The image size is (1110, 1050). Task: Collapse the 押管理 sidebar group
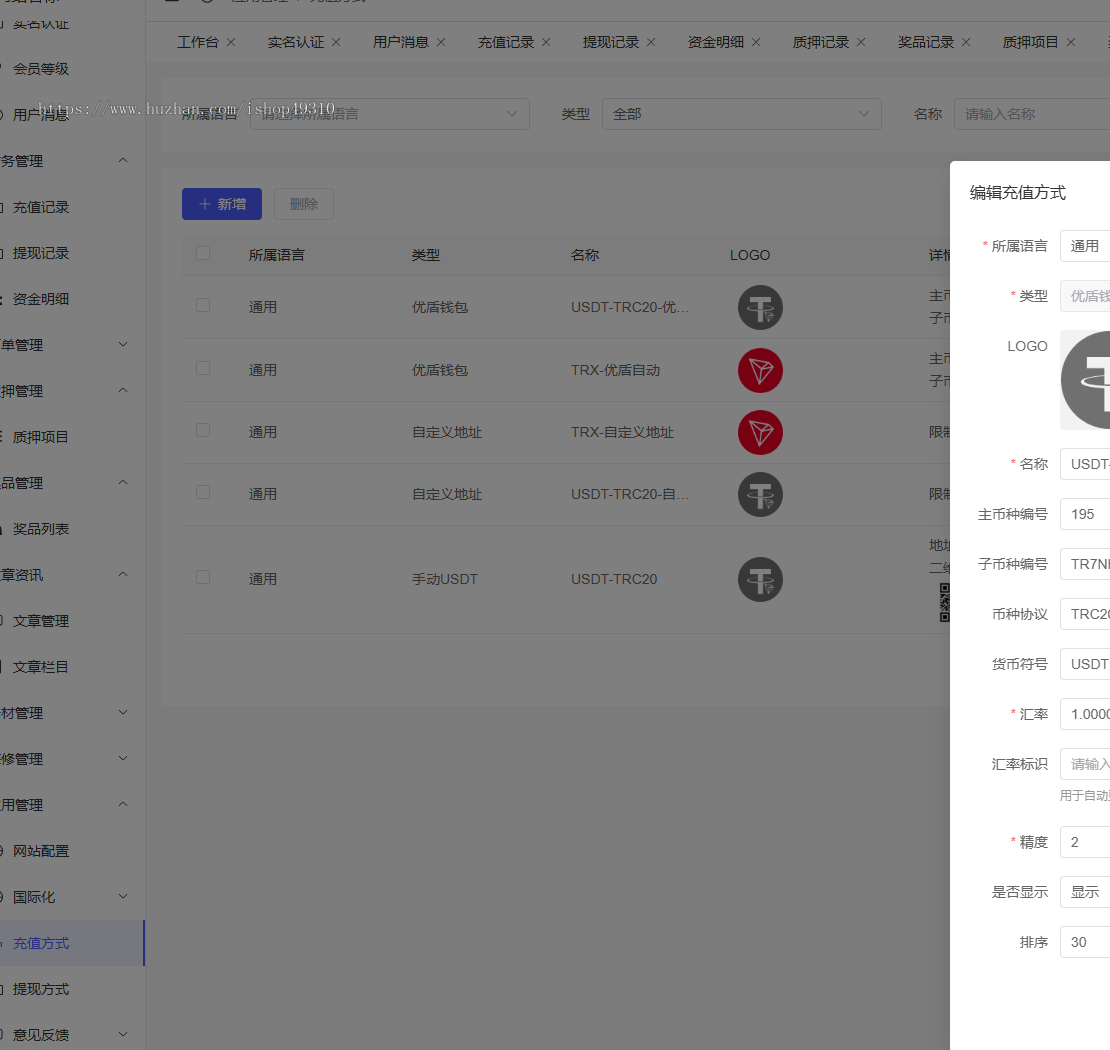coord(123,391)
